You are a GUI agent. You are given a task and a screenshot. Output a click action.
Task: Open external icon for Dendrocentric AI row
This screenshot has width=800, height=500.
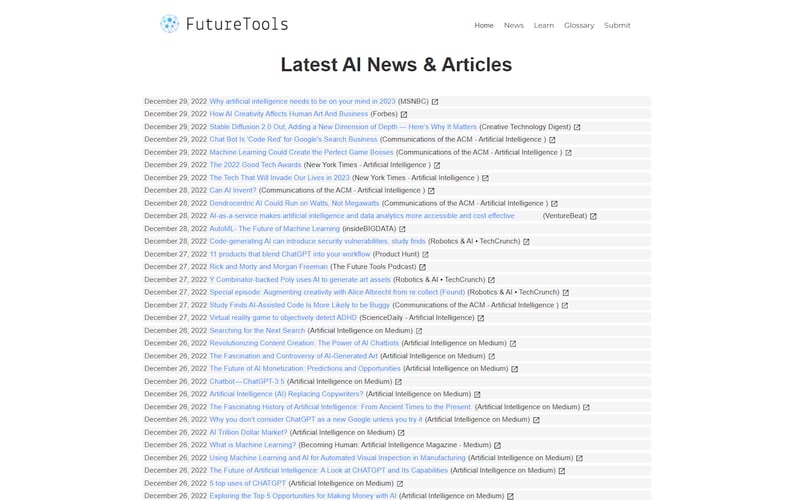[555, 204]
